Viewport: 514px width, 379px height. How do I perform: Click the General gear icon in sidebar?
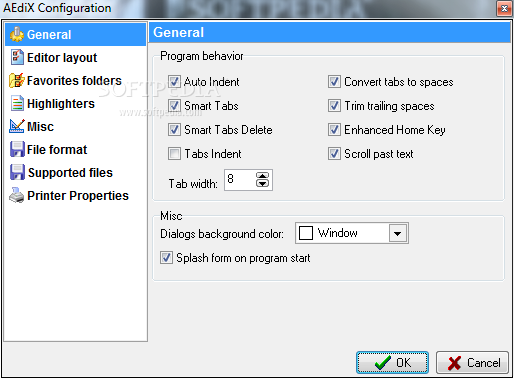pos(17,34)
